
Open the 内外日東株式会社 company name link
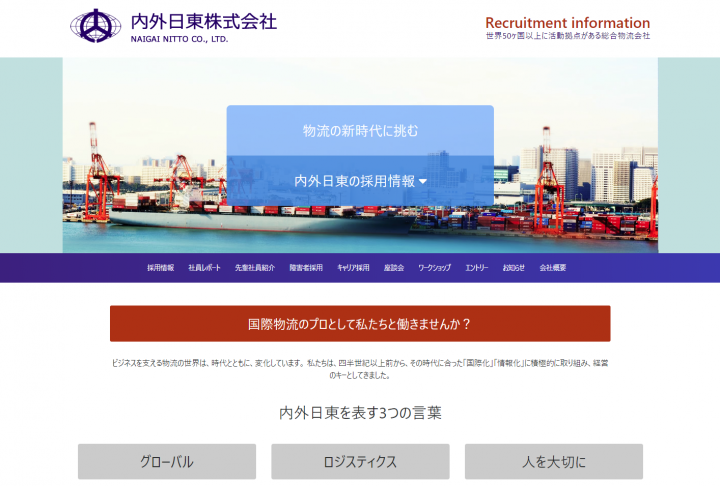[203, 22]
